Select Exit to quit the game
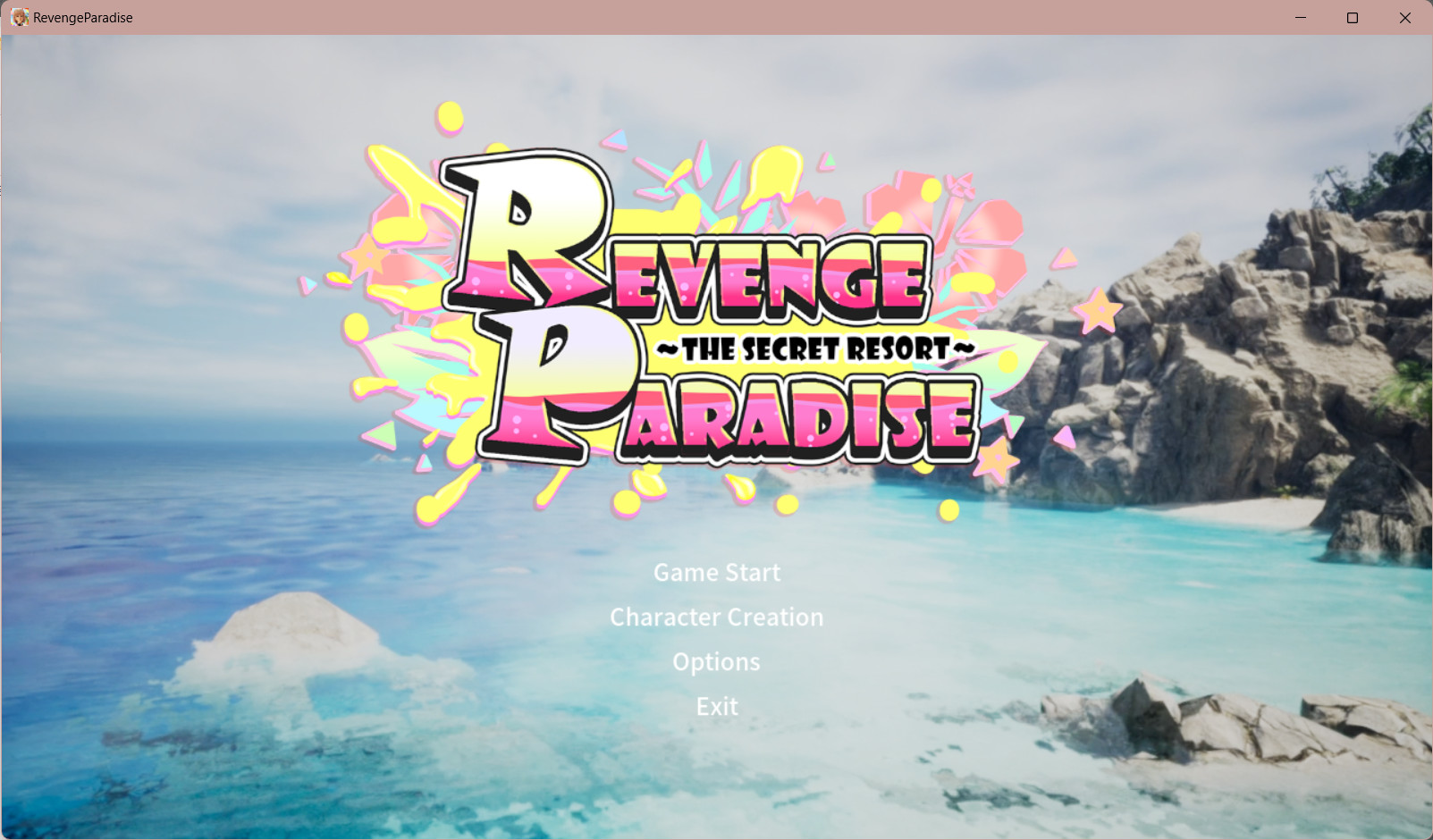1433x840 pixels. coord(716,706)
